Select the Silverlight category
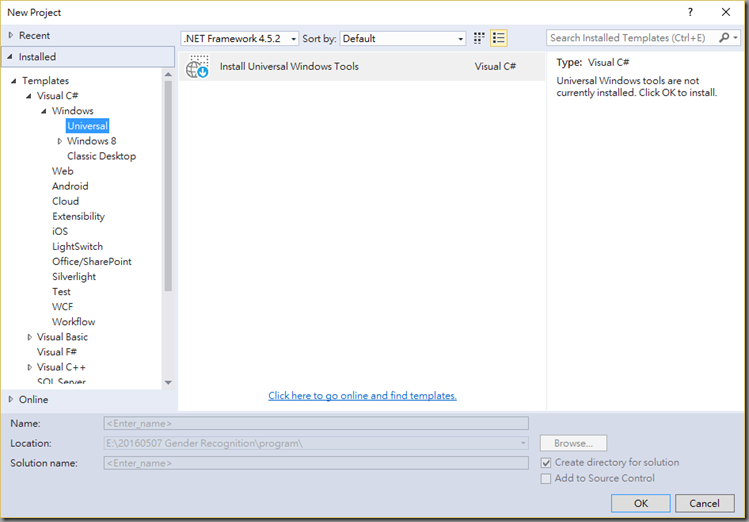The height and width of the screenshot is (522, 749). pyautogui.click(x=74, y=277)
